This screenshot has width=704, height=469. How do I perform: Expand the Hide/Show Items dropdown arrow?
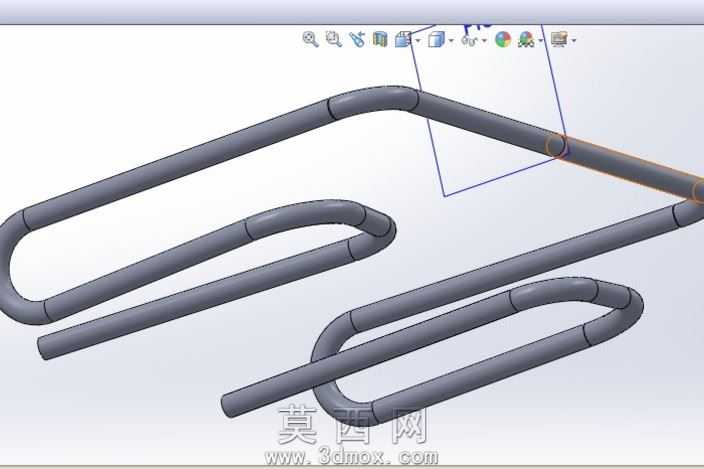point(484,41)
